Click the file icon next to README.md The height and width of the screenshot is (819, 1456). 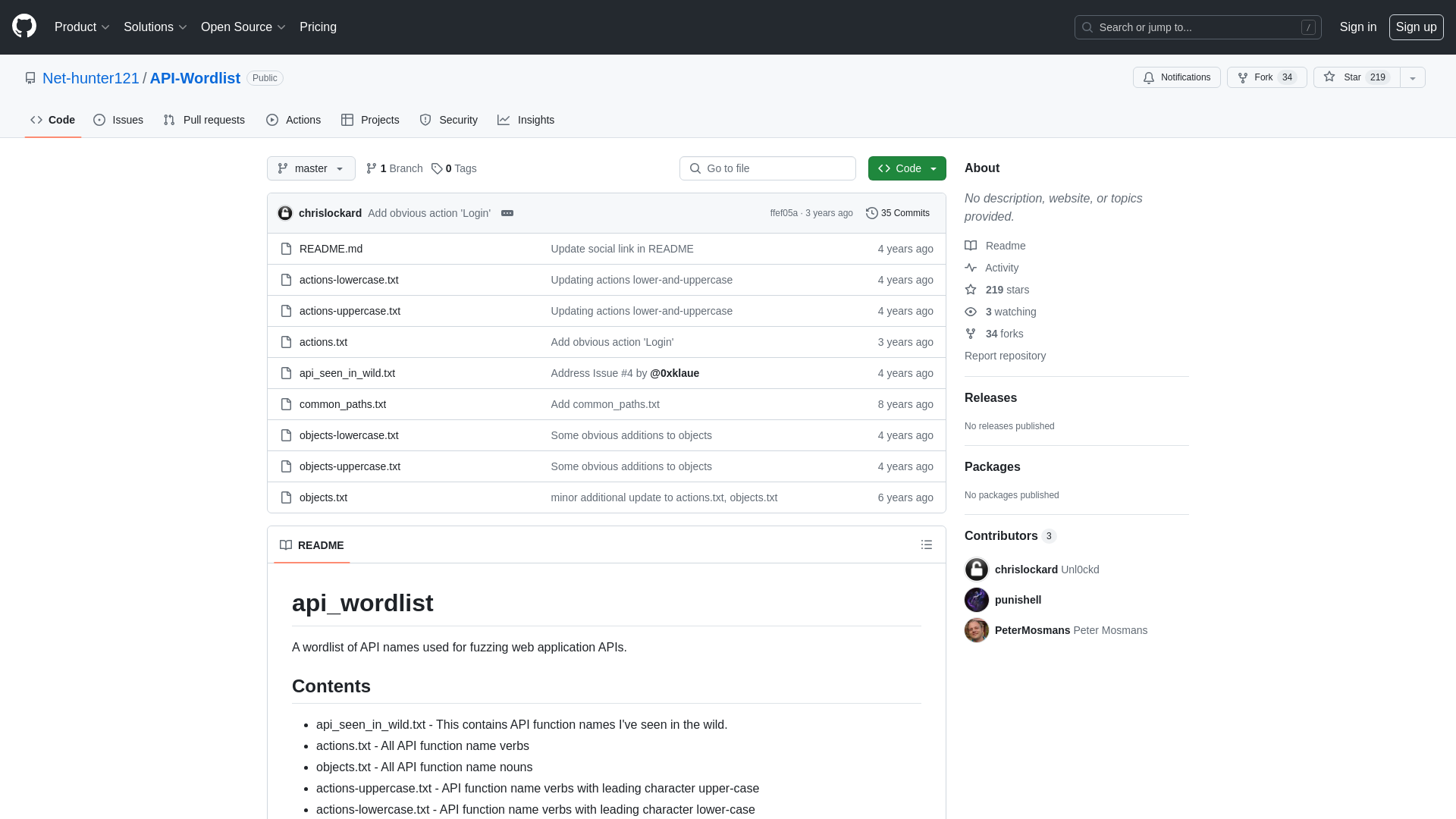(286, 249)
